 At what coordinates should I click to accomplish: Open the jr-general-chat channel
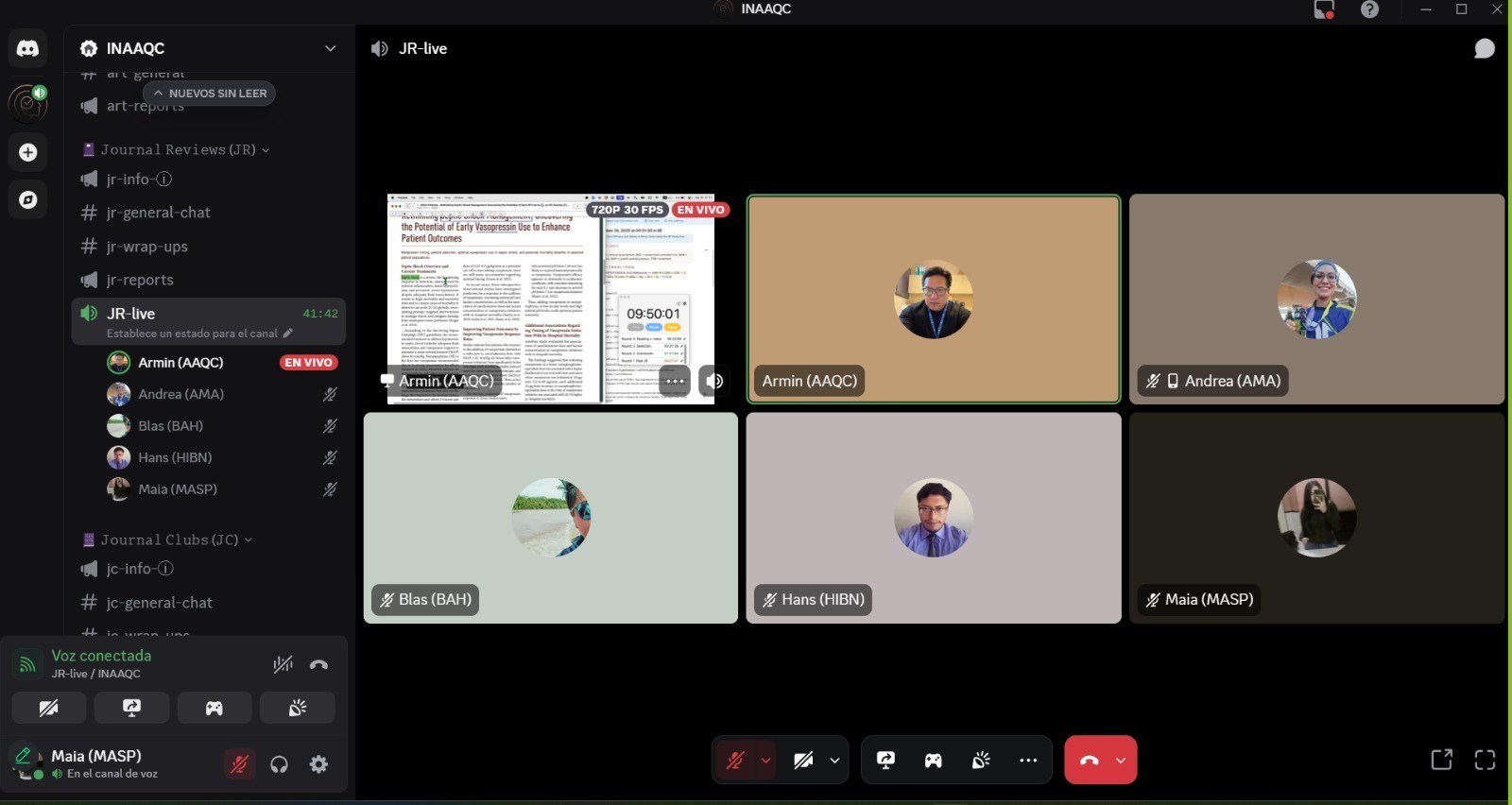tap(159, 213)
